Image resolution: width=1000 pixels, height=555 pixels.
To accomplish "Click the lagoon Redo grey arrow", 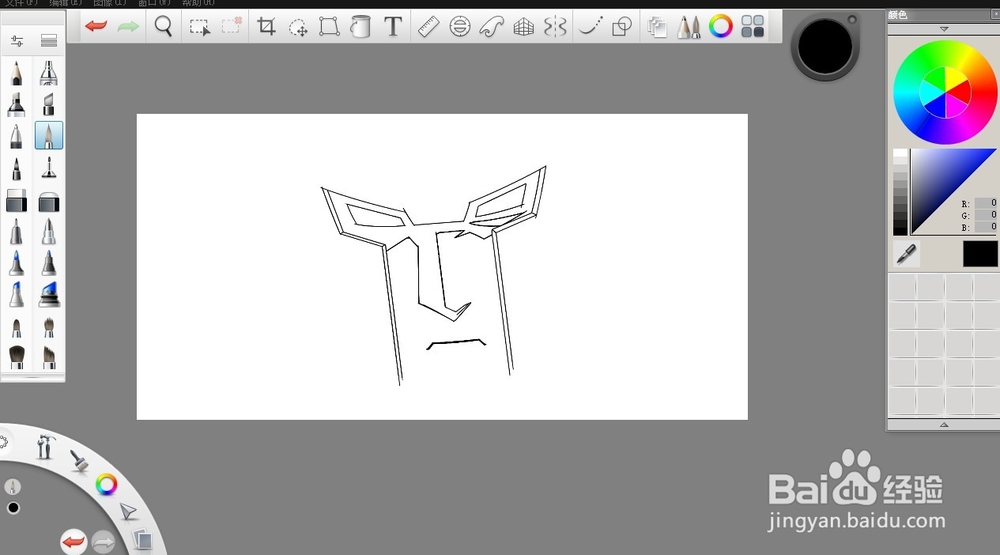I will pos(103,542).
